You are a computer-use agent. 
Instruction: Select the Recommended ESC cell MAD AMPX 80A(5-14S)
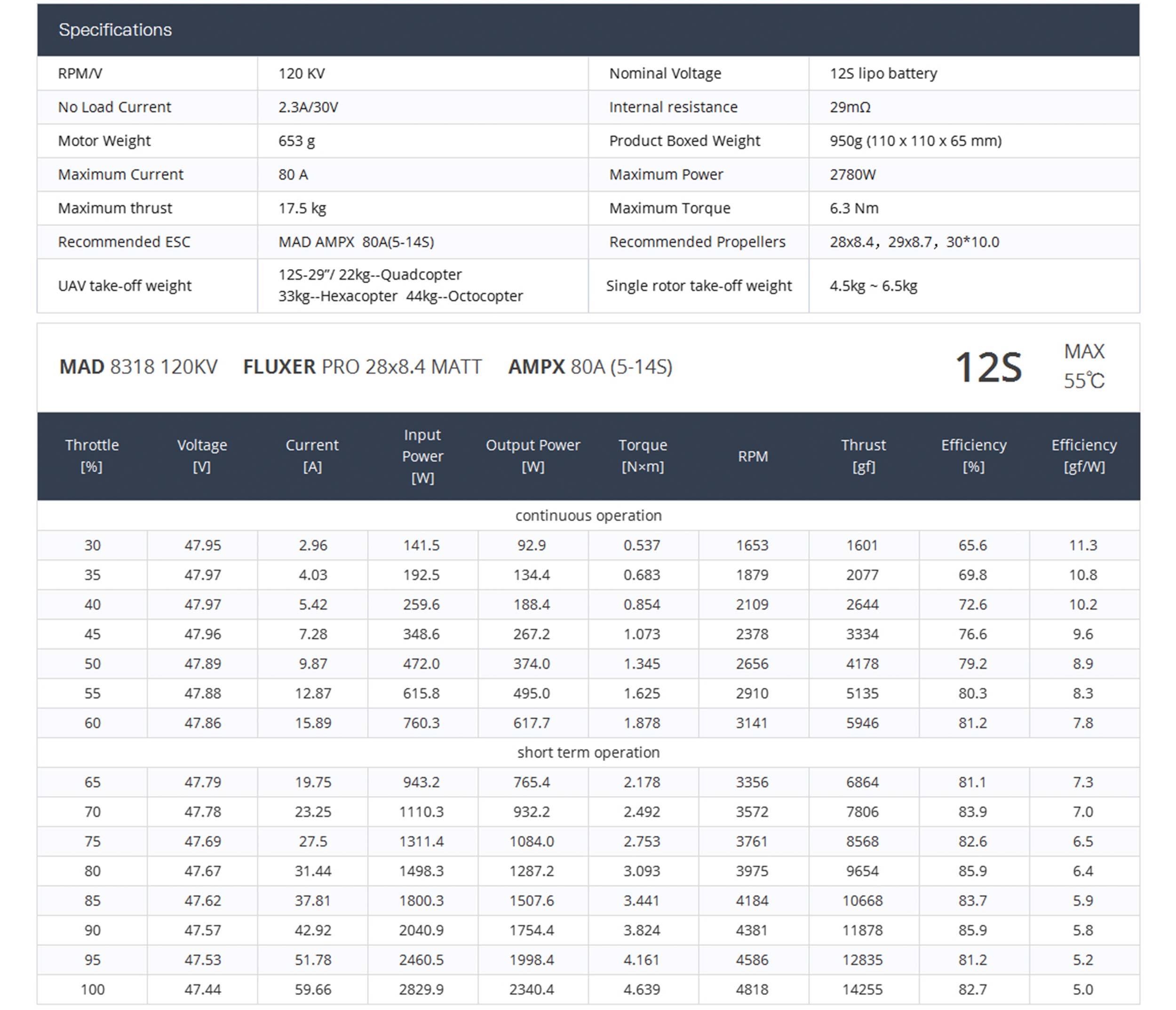point(356,242)
